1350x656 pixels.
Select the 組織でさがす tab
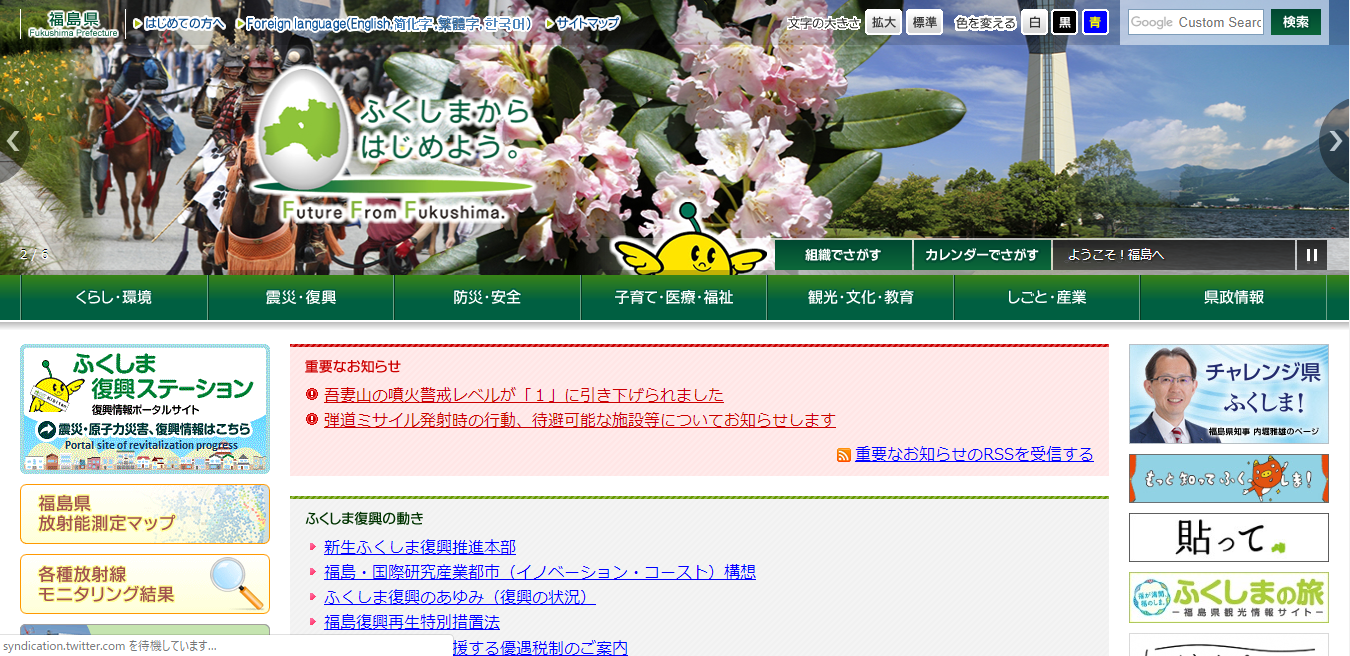pos(843,255)
